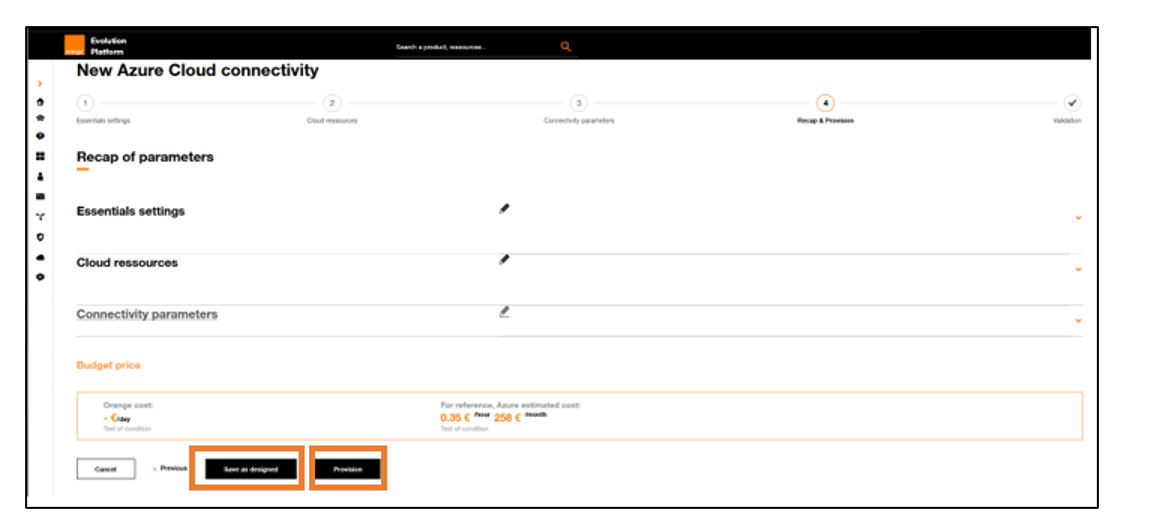Go to step 2 Cloud ressources

point(332,103)
